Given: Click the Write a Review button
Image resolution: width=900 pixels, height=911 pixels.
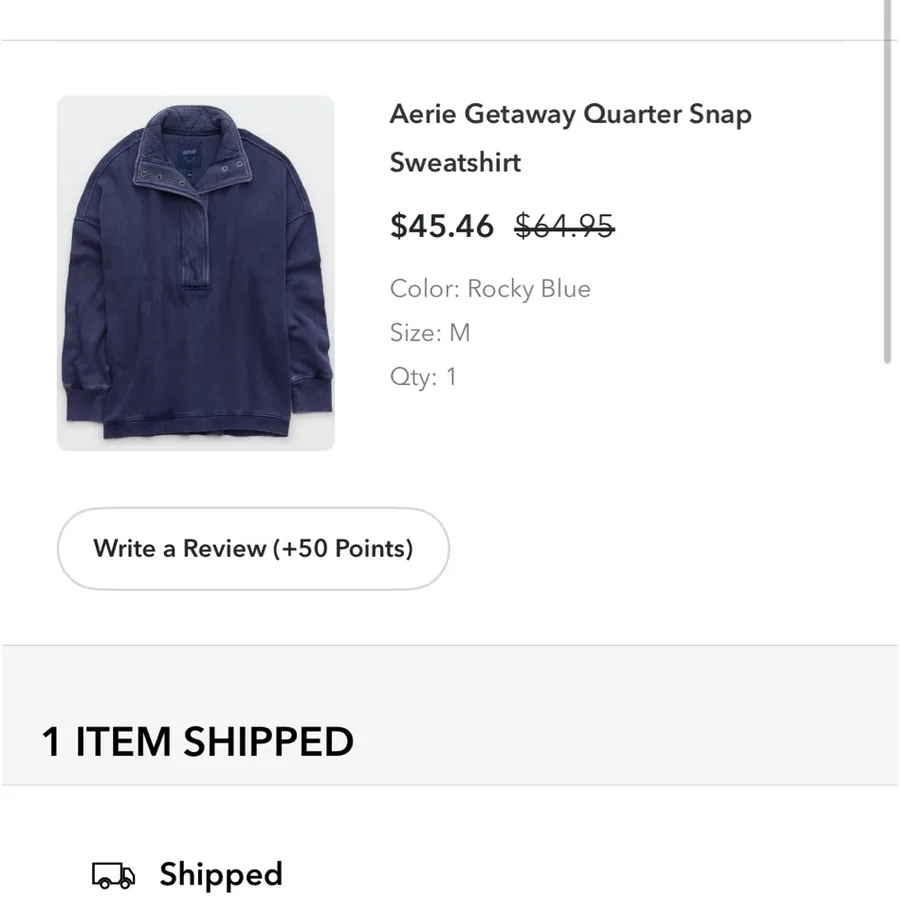Looking at the screenshot, I should tap(253, 548).
